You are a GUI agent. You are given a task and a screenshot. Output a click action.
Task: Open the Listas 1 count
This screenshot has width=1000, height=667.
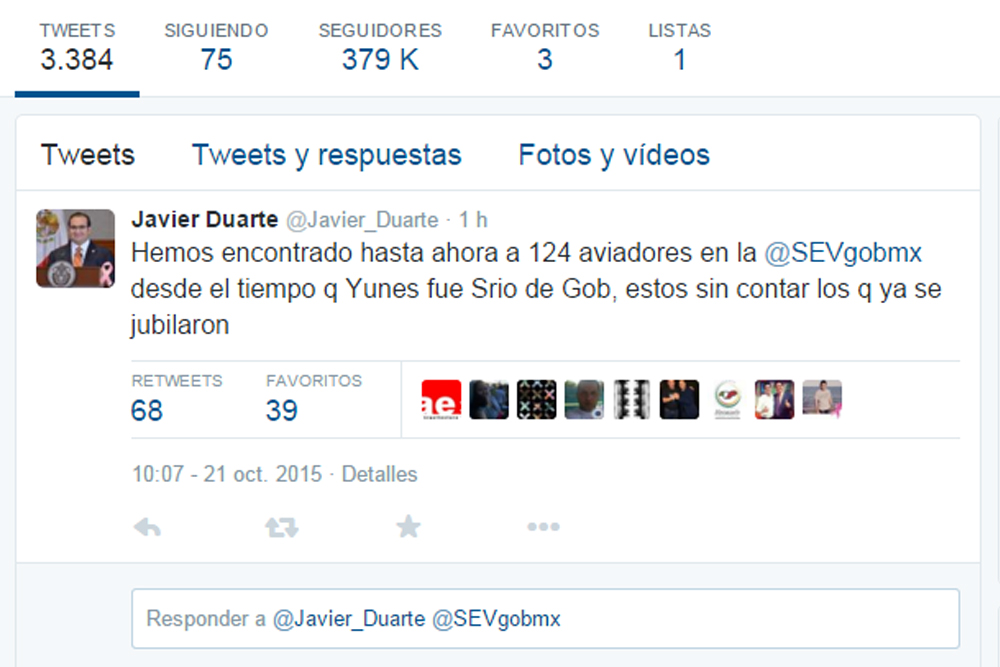click(x=679, y=48)
